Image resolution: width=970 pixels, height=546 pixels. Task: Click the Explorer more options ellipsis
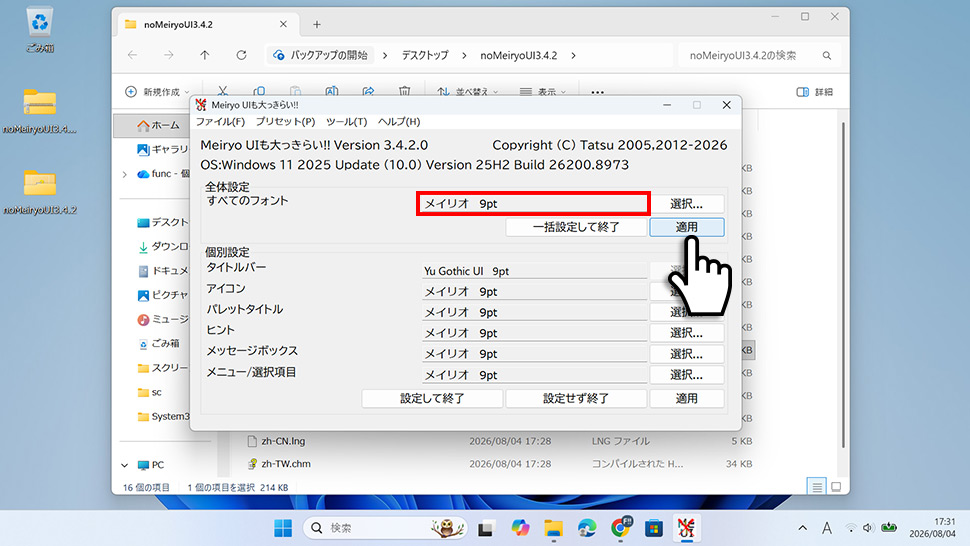(x=597, y=92)
